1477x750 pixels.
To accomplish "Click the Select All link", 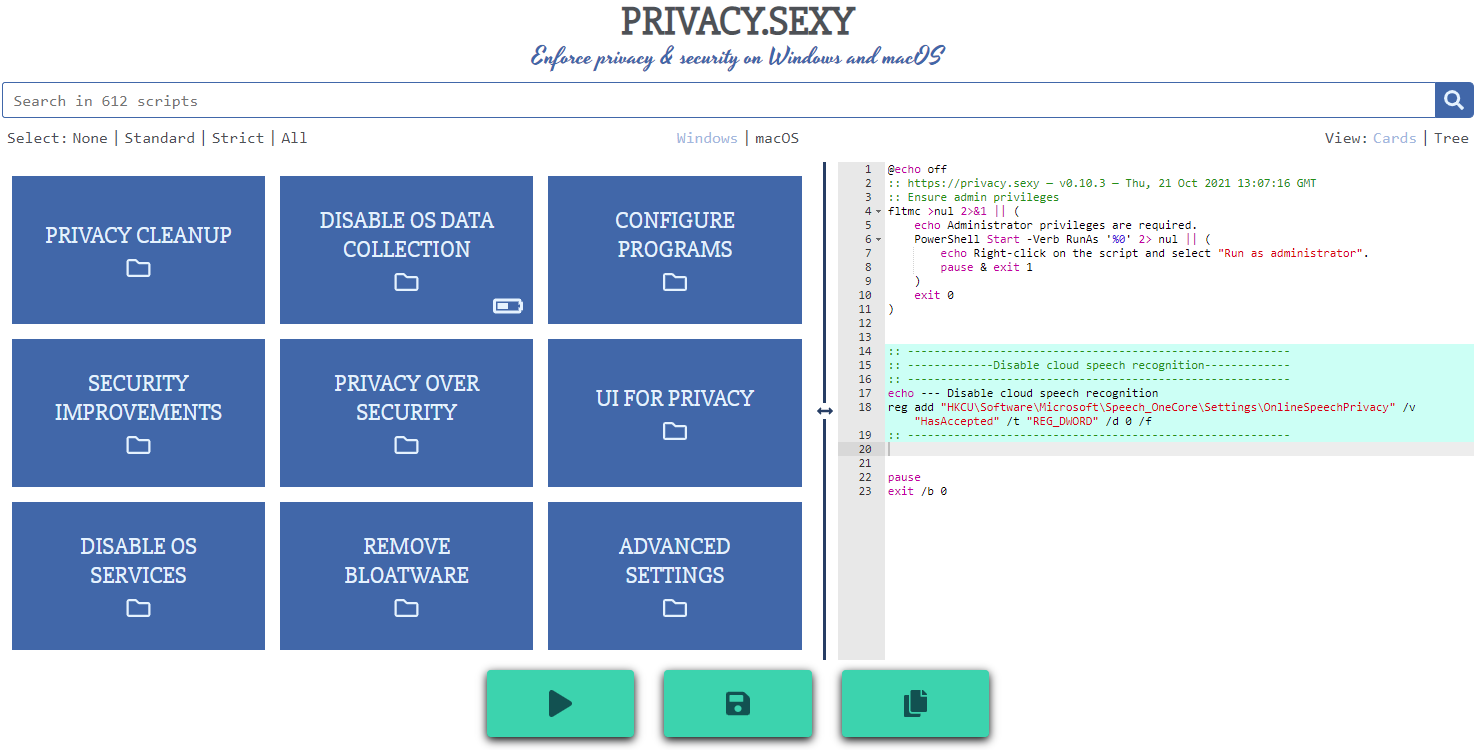I will (294, 138).
